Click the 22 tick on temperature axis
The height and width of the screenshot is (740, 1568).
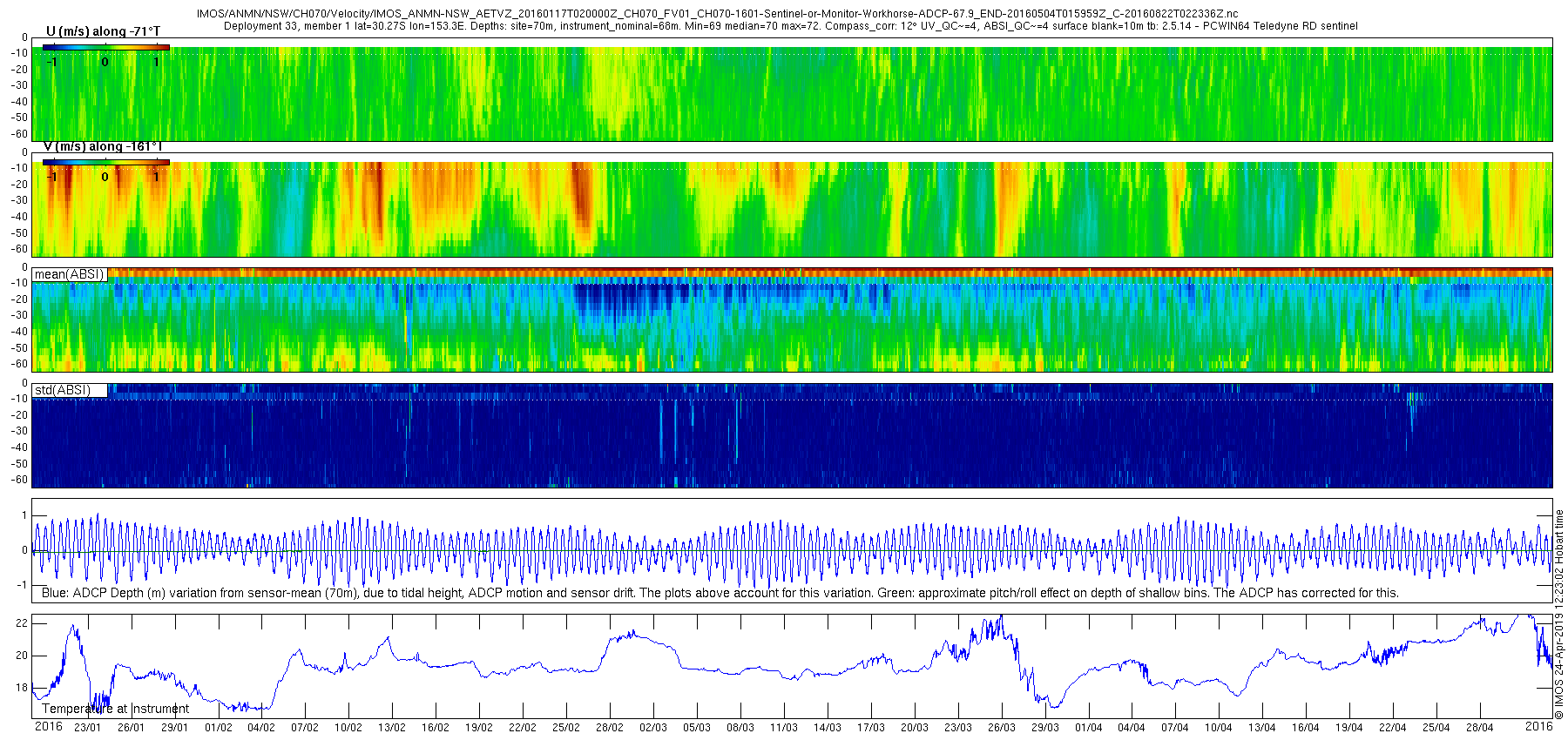(22, 623)
